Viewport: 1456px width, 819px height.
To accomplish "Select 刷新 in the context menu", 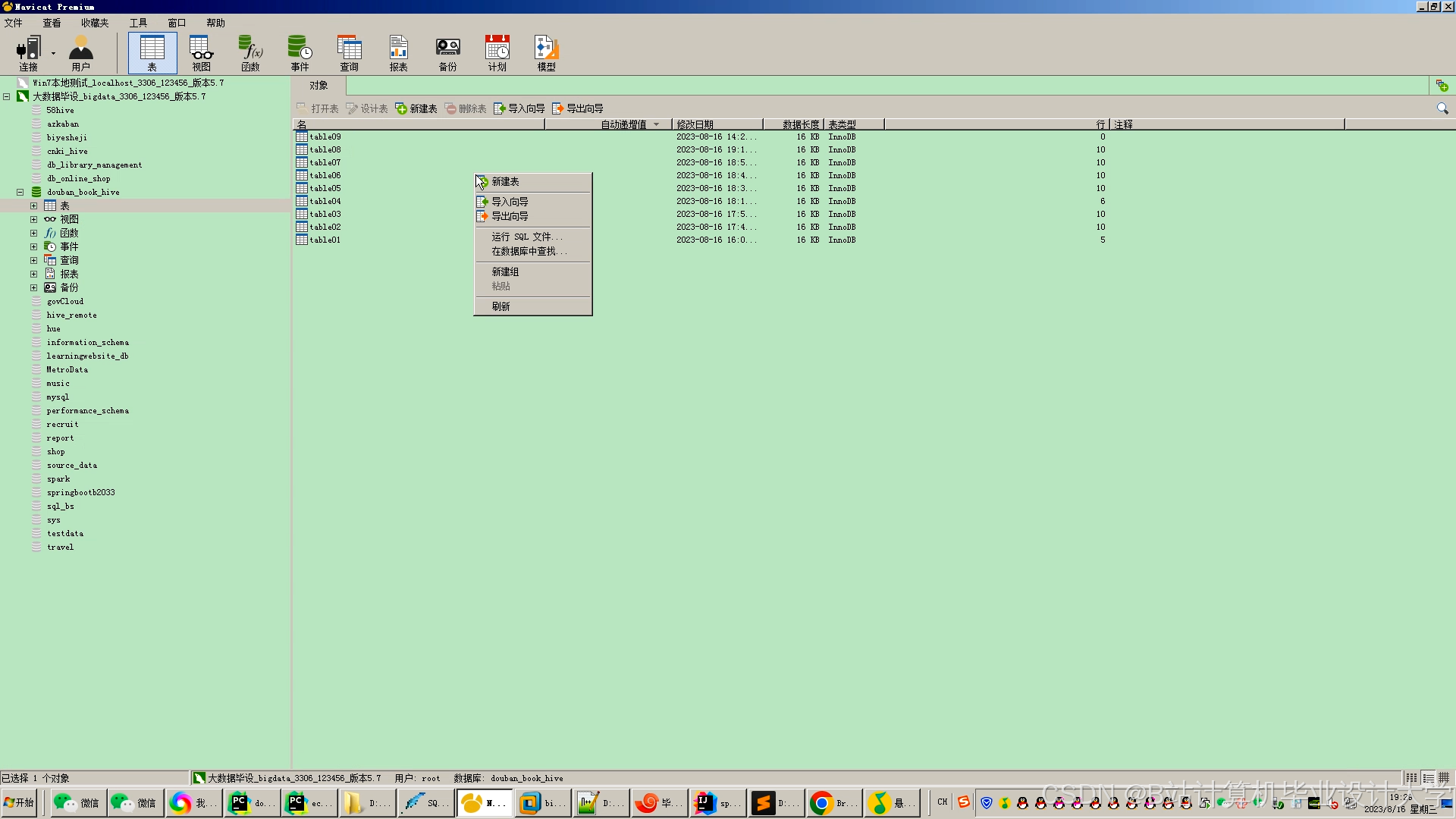I will (500, 306).
